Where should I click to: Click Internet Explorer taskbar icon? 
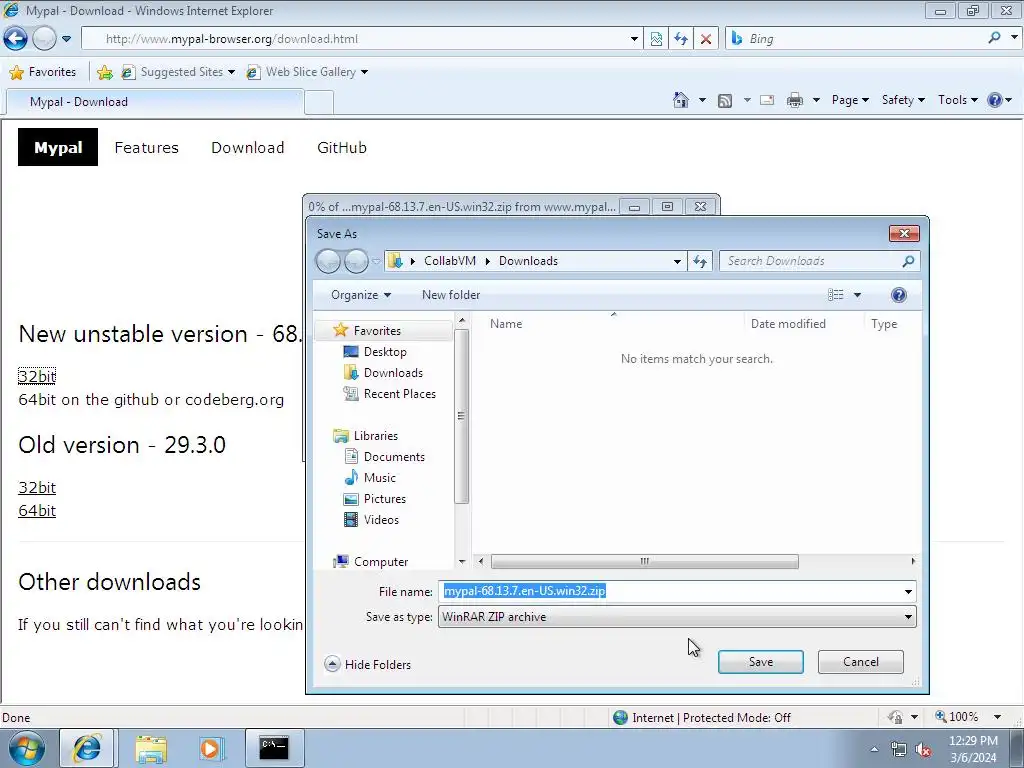(87, 748)
